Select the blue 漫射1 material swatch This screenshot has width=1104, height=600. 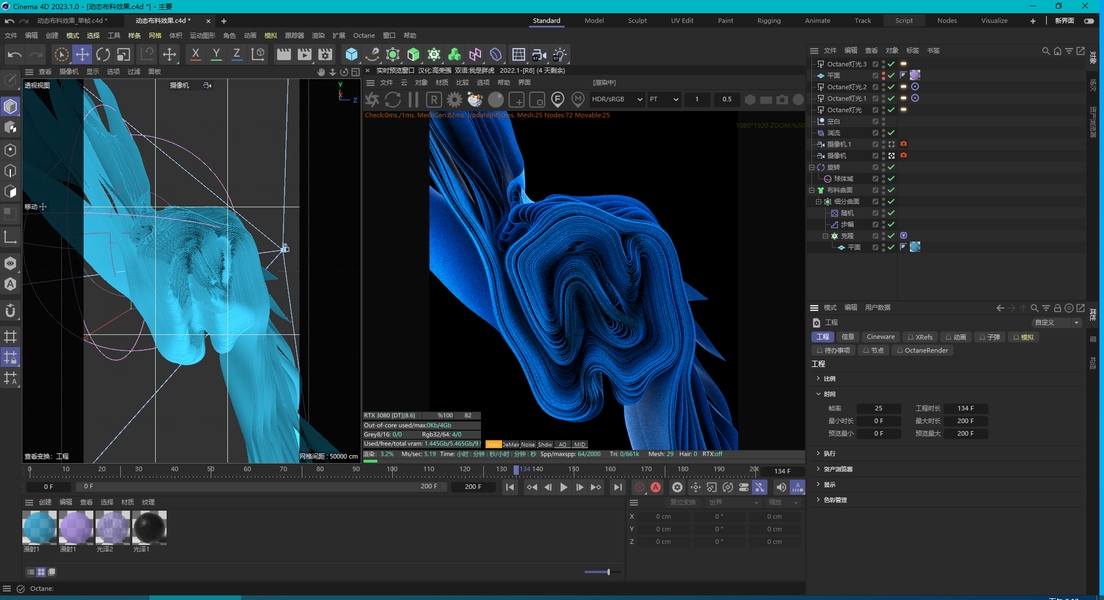pos(39,527)
